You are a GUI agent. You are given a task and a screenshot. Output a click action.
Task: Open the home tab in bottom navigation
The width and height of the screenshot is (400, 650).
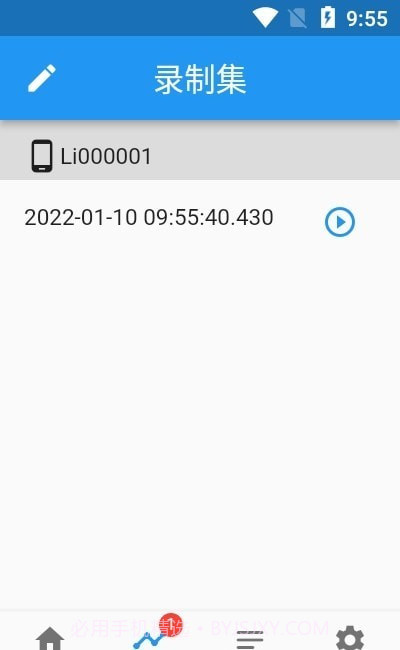pos(50,638)
